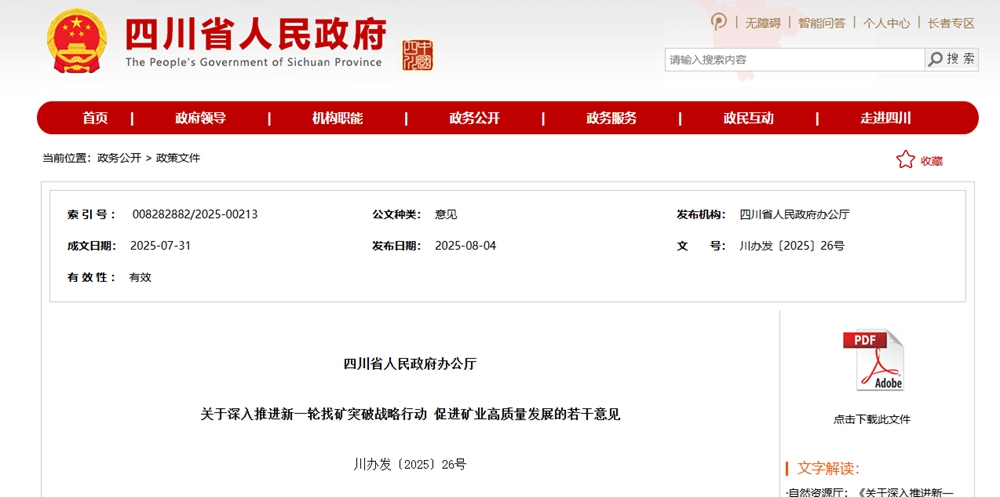Viewport: 1000px width, 497px height.
Task: Open the 智能问答 link
Action: (821, 23)
